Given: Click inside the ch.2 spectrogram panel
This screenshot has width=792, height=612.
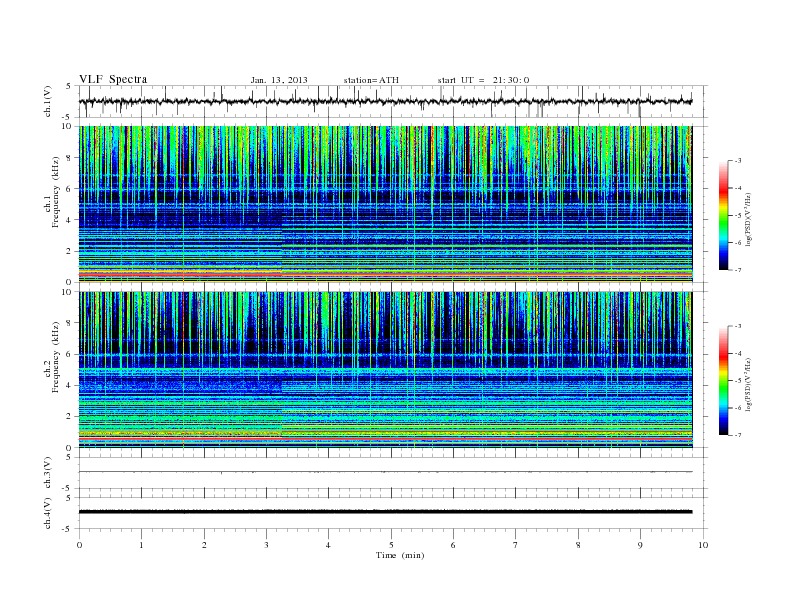Looking at the screenshot, I should 385,370.
